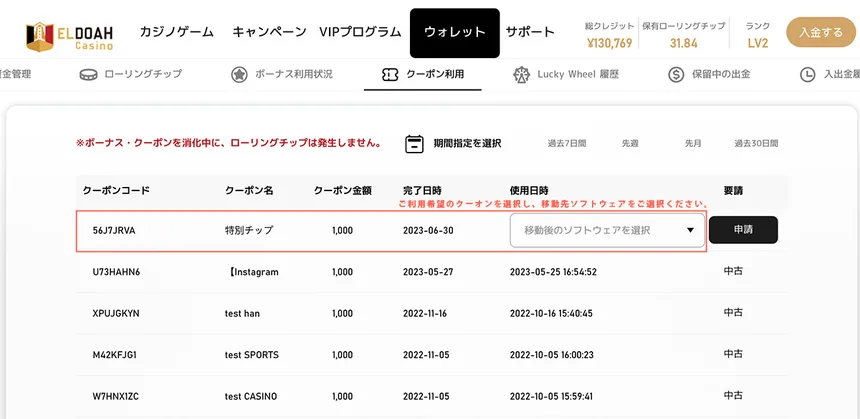Image resolution: width=860 pixels, height=419 pixels.
Task: Open the キャンペーン menu
Action: point(269,32)
